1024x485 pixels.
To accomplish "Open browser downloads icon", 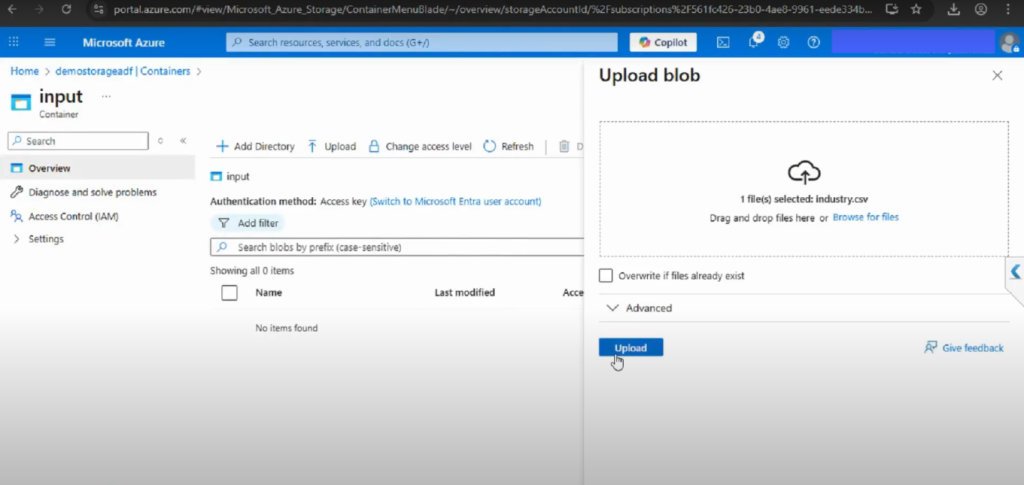I will (953, 9).
